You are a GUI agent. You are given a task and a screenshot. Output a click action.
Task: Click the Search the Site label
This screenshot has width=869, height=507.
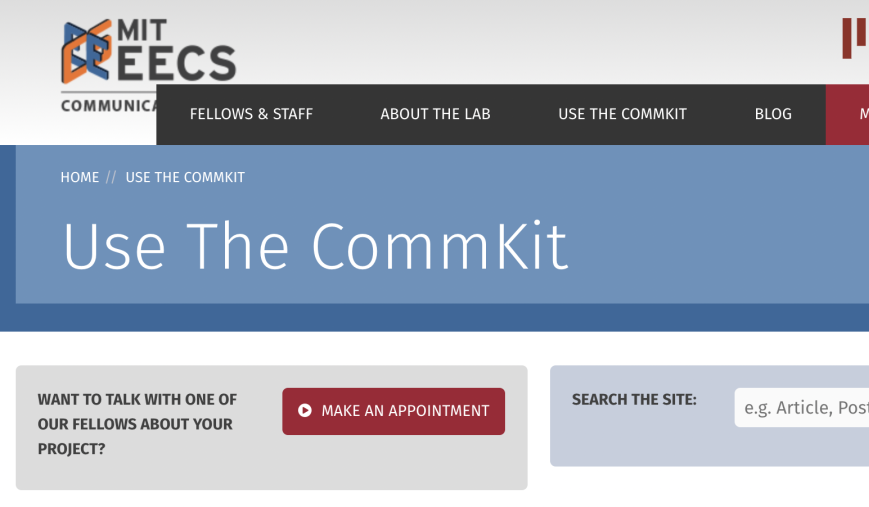634,400
